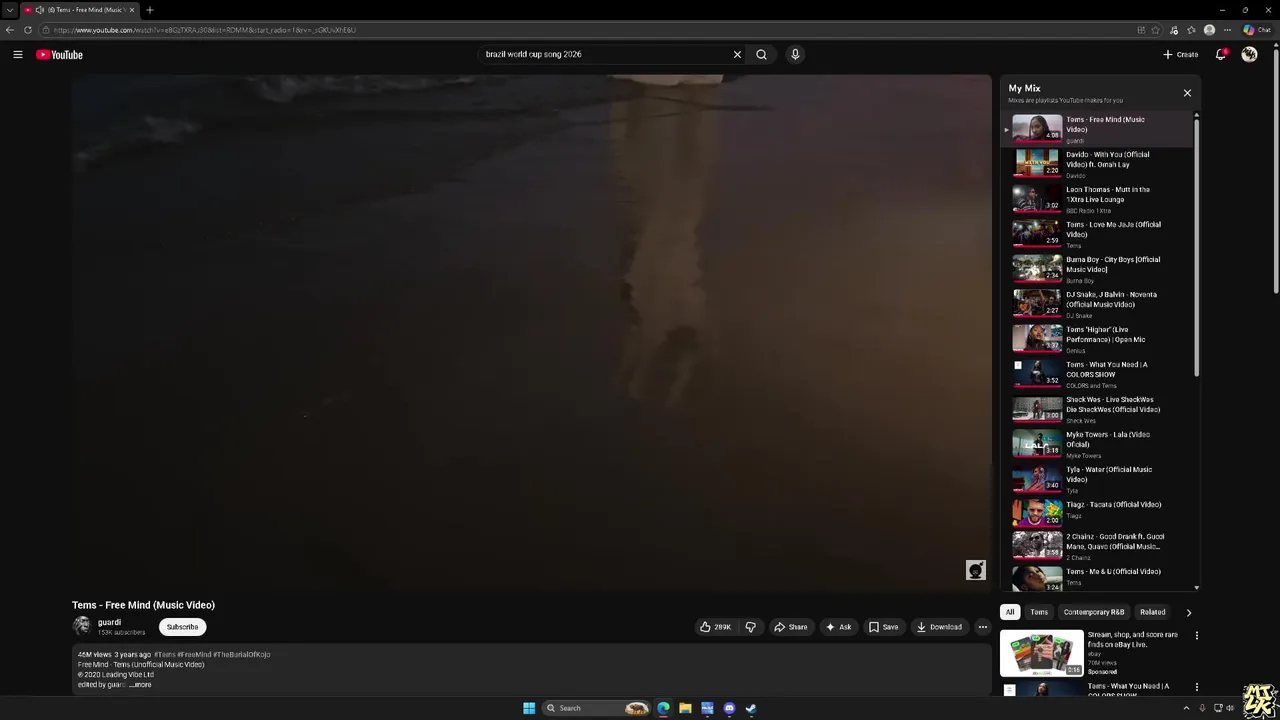Go to the YouTube home logo

(x=59, y=55)
